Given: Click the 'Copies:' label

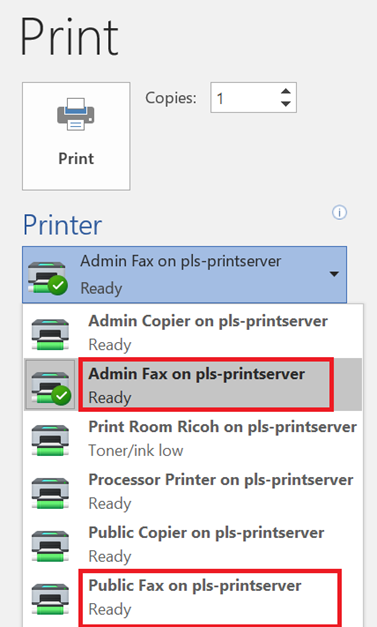Looking at the screenshot, I should coord(171,98).
